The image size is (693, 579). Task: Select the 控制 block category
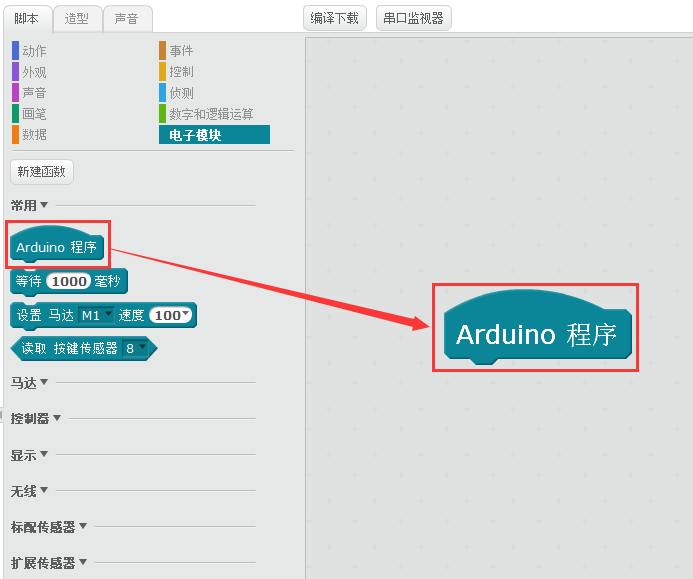click(176, 72)
